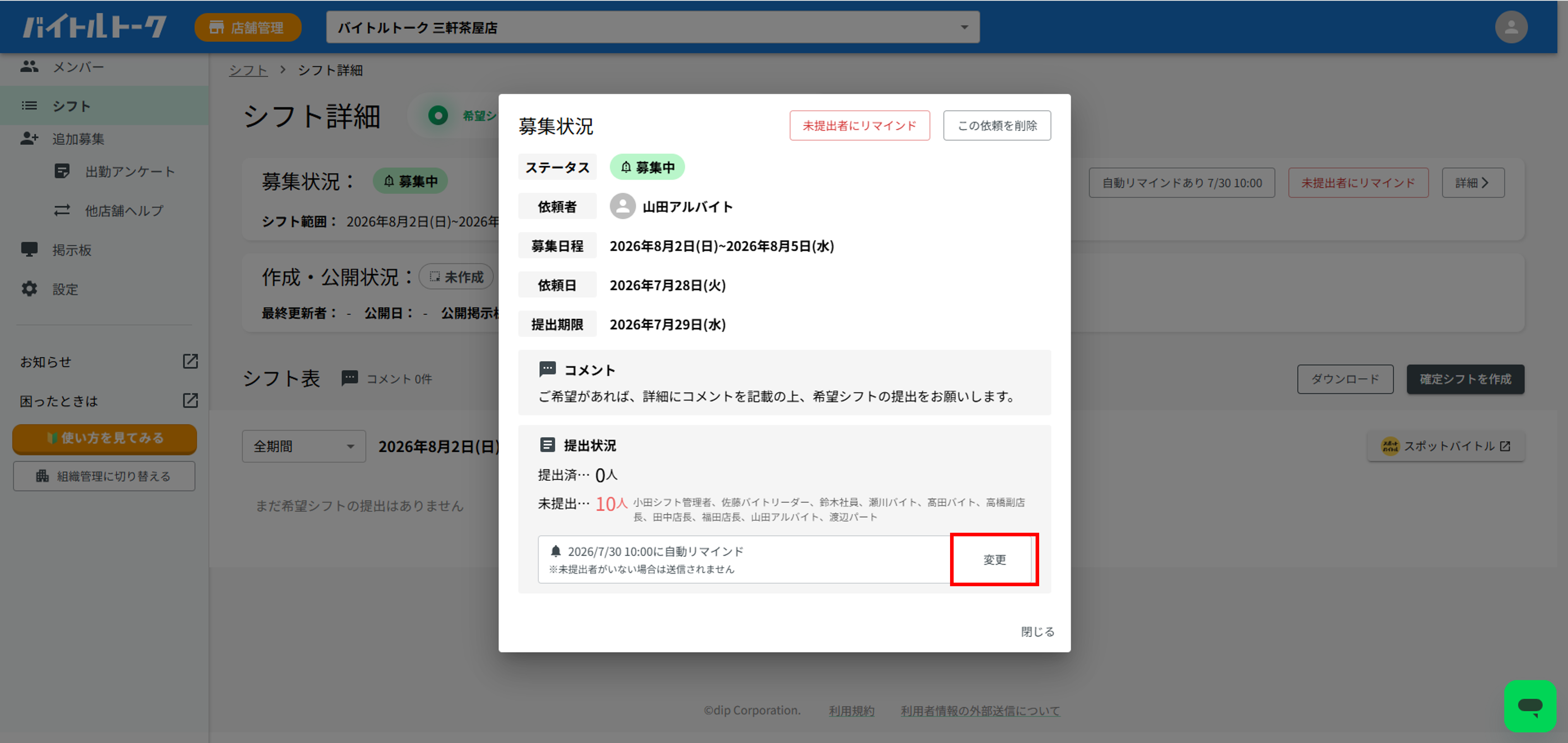Open 掲示板 in the sidebar
Screen dimensions: 1568x743
click(x=104, y=250)
